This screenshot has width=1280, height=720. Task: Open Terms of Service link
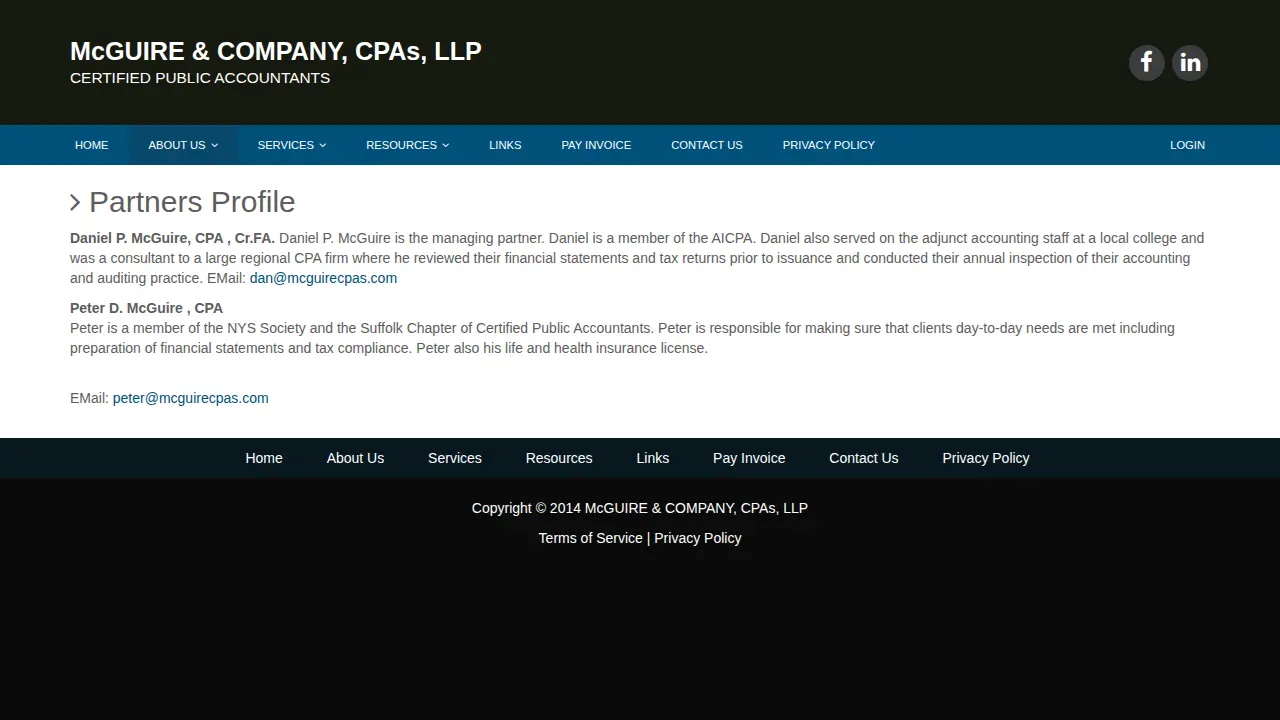[x=591, y=538]
